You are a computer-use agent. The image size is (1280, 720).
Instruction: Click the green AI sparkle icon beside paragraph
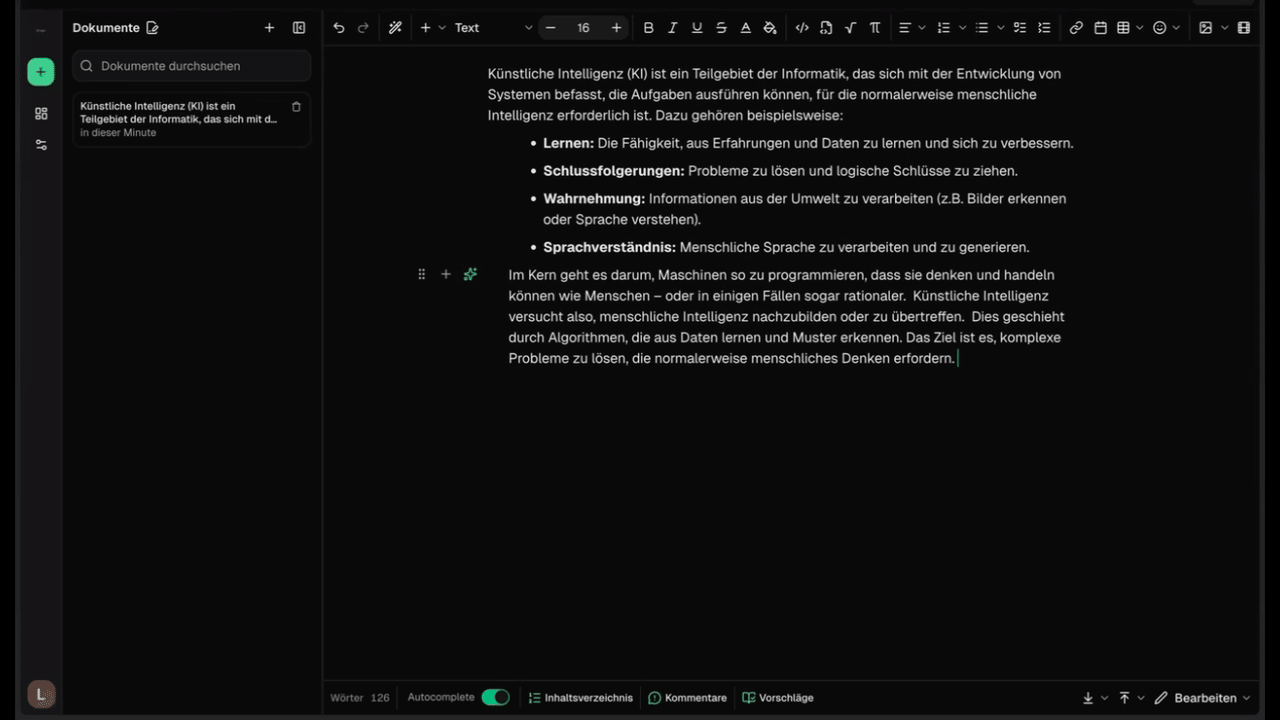(x=470, y=274)
